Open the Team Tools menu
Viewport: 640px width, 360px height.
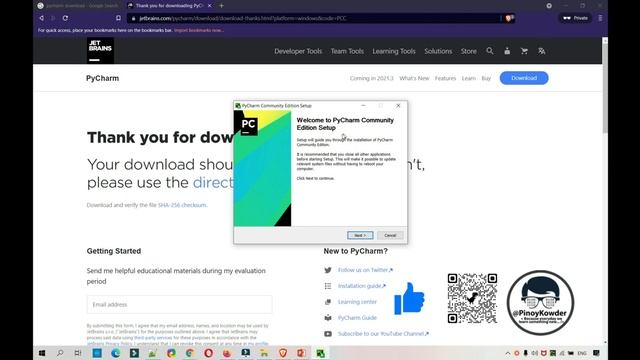[x=347, y=51]
